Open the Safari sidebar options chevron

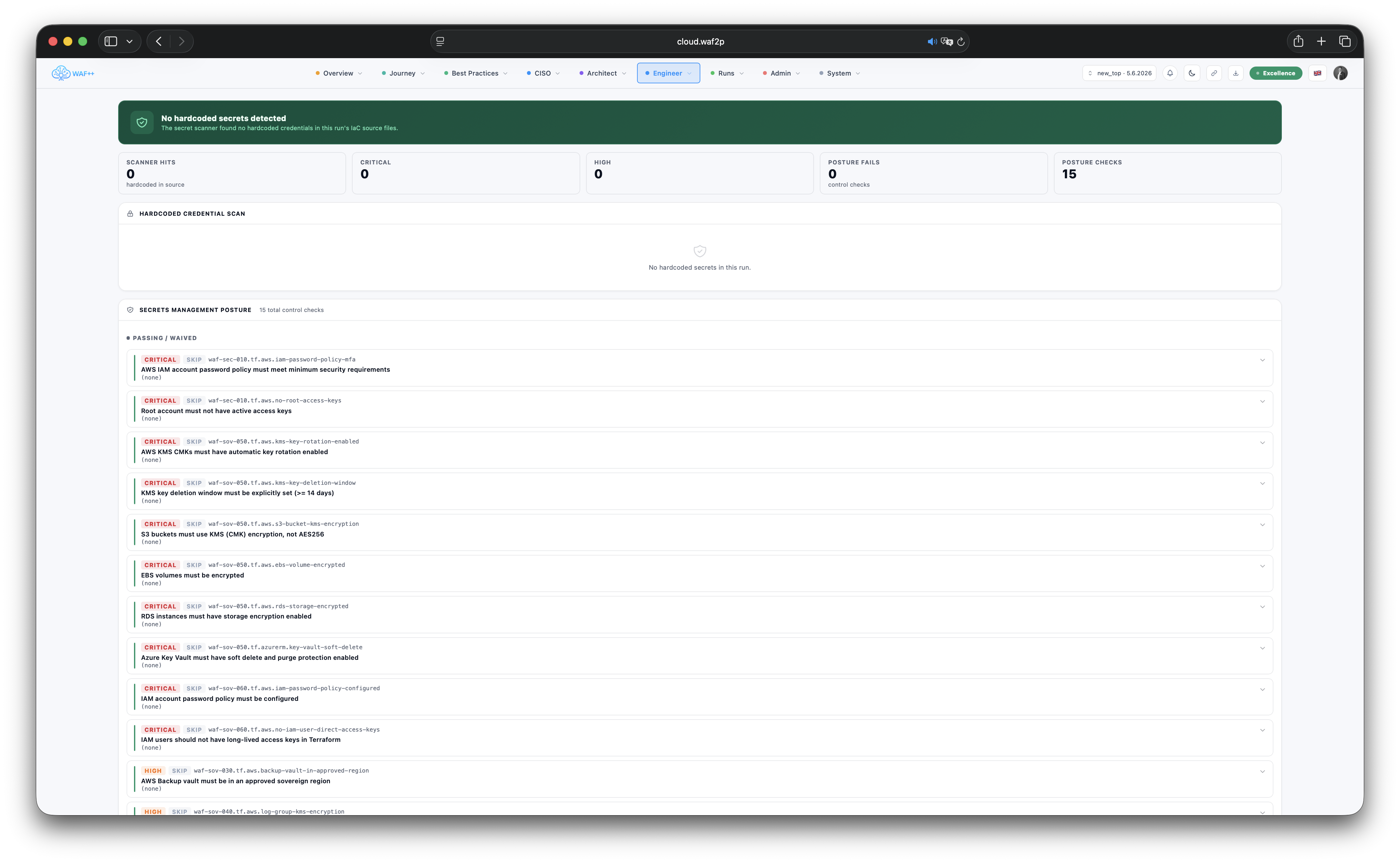coord(129,41)
